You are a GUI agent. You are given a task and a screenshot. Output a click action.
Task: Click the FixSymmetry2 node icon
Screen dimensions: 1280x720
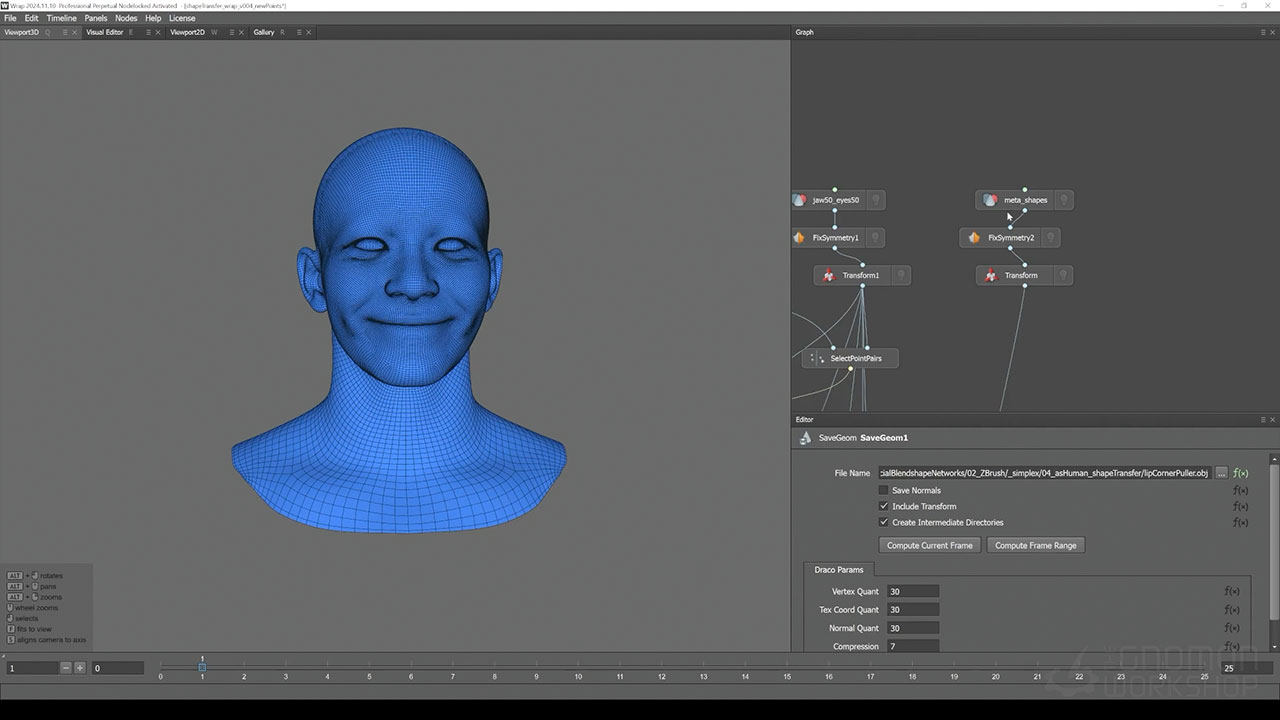(974, 238)
